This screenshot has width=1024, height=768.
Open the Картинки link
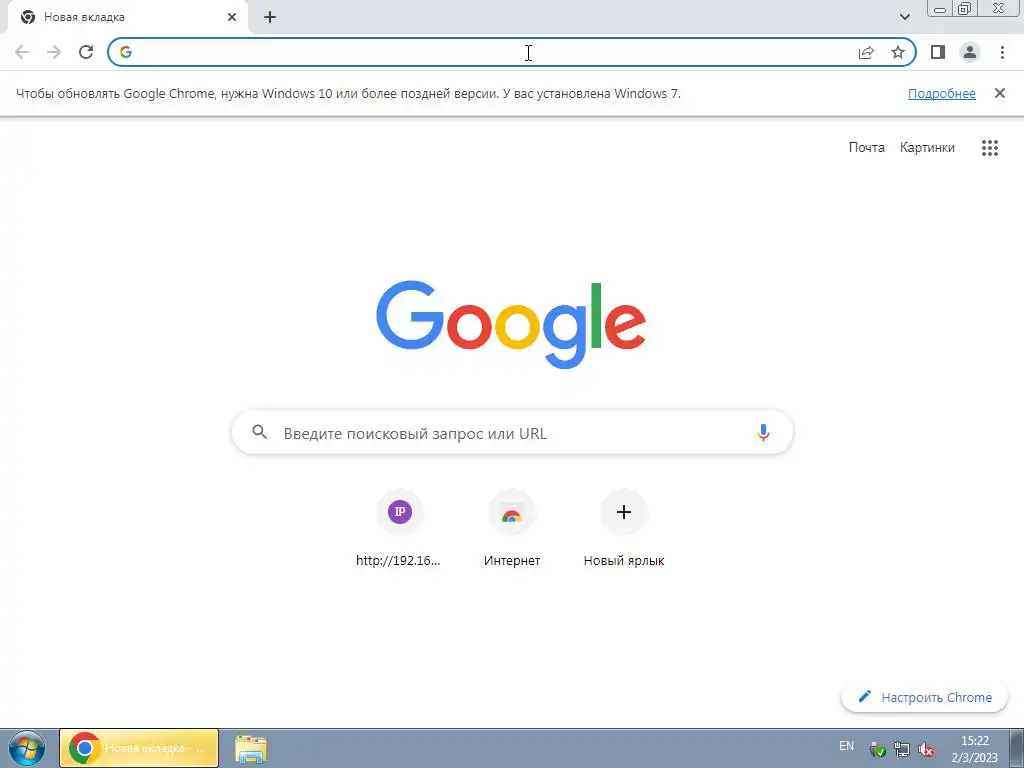click(x=927, y=148)
